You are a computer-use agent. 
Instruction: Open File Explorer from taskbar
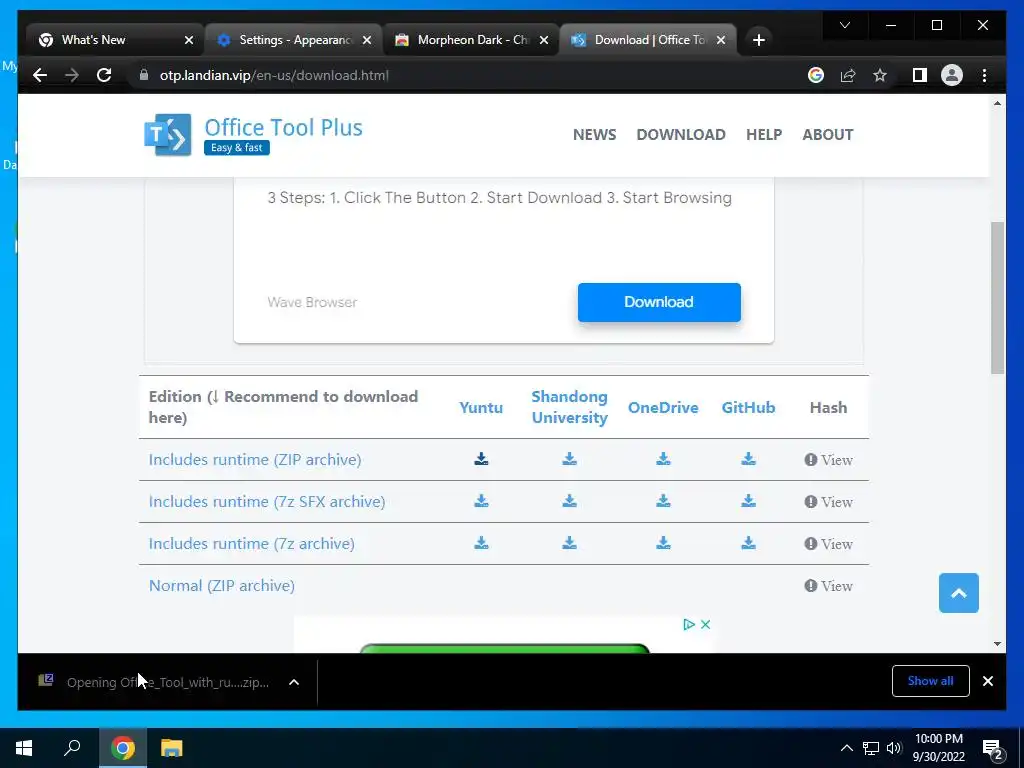pyautogui.click(x=172, y=748)
